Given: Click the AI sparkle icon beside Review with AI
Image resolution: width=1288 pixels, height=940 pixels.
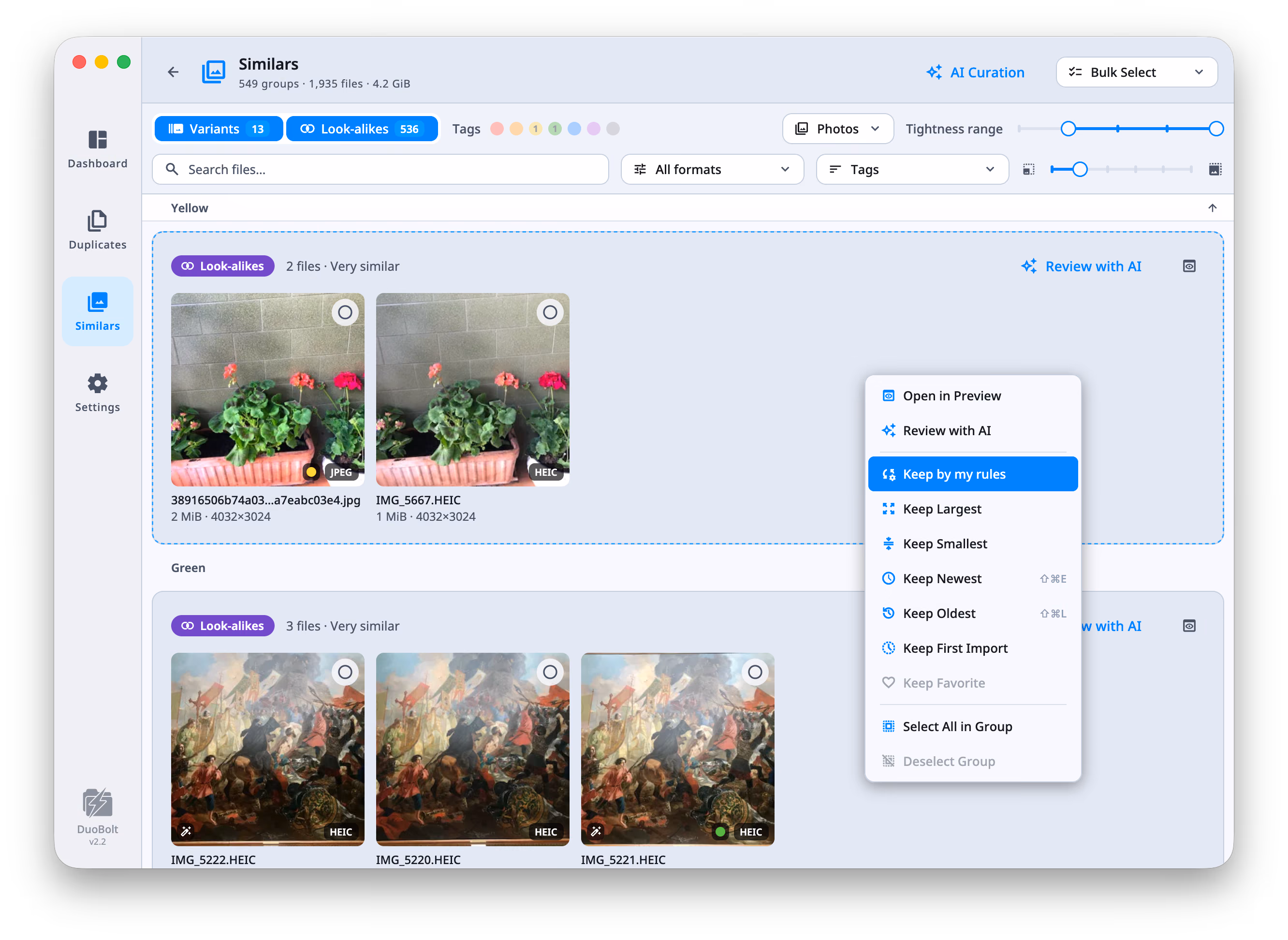Looking at the screenshot, I should [x=1028, y=266].
